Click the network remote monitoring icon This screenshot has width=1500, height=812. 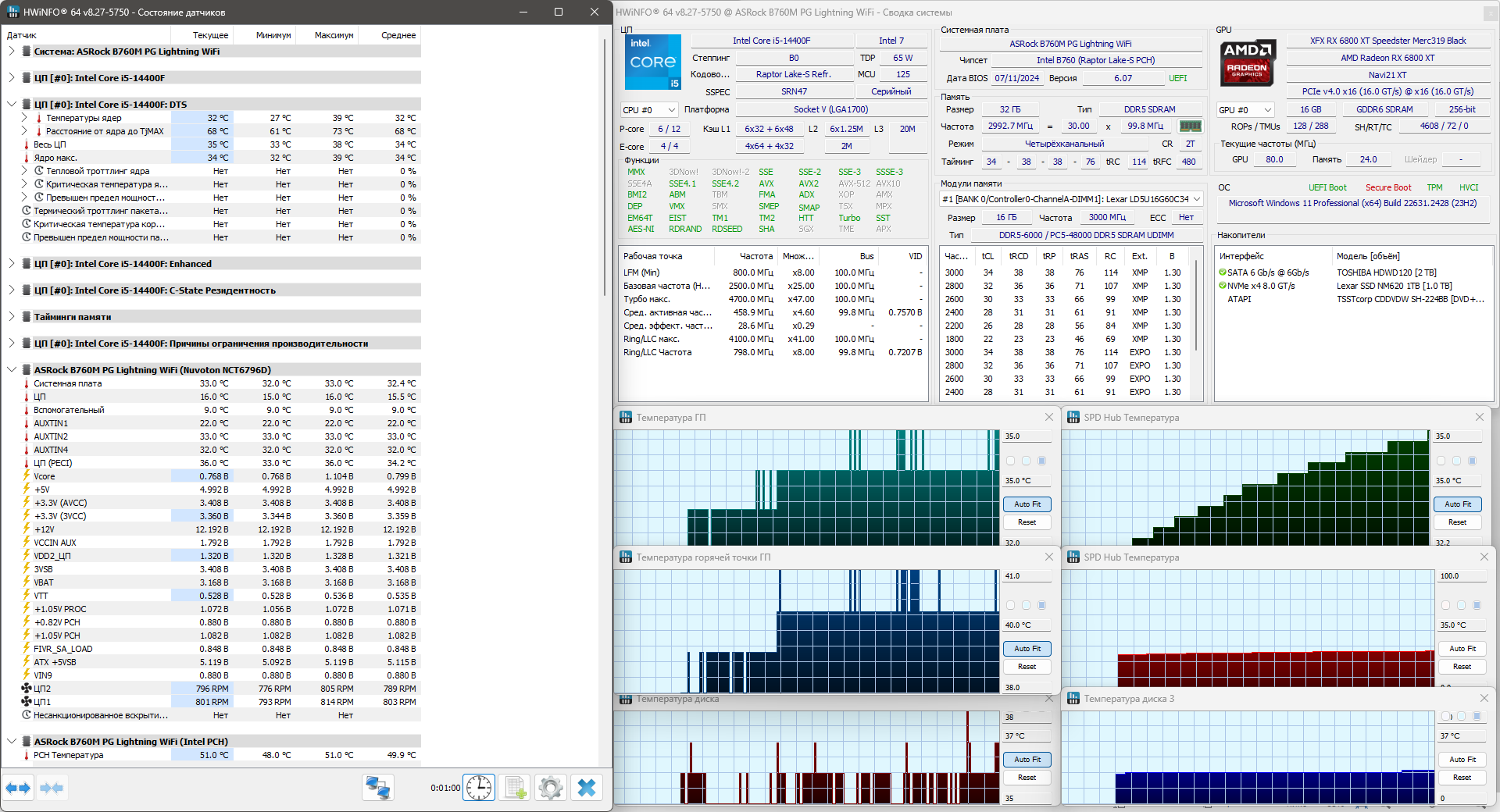pos(378,788)
